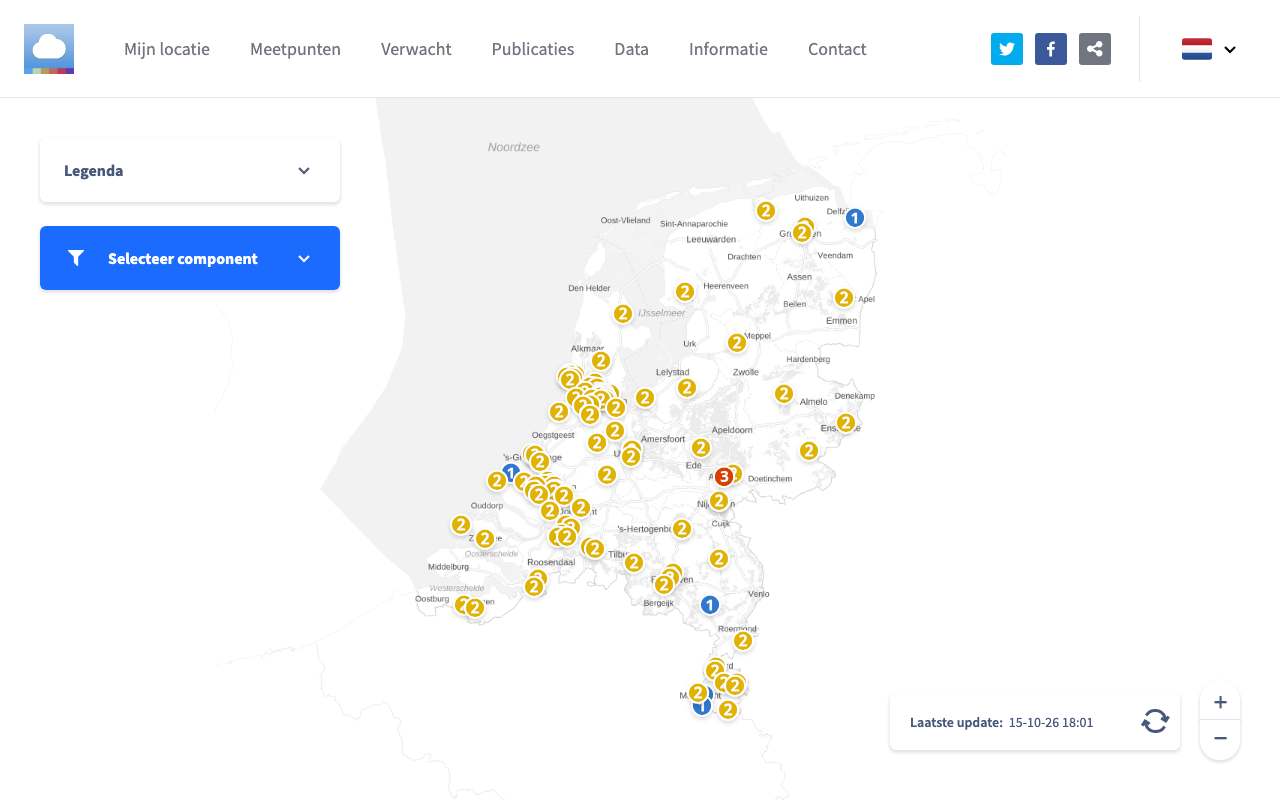Refresh the latest update data
This screenshot has height=800, width=1280.
tap(1155, 721)
